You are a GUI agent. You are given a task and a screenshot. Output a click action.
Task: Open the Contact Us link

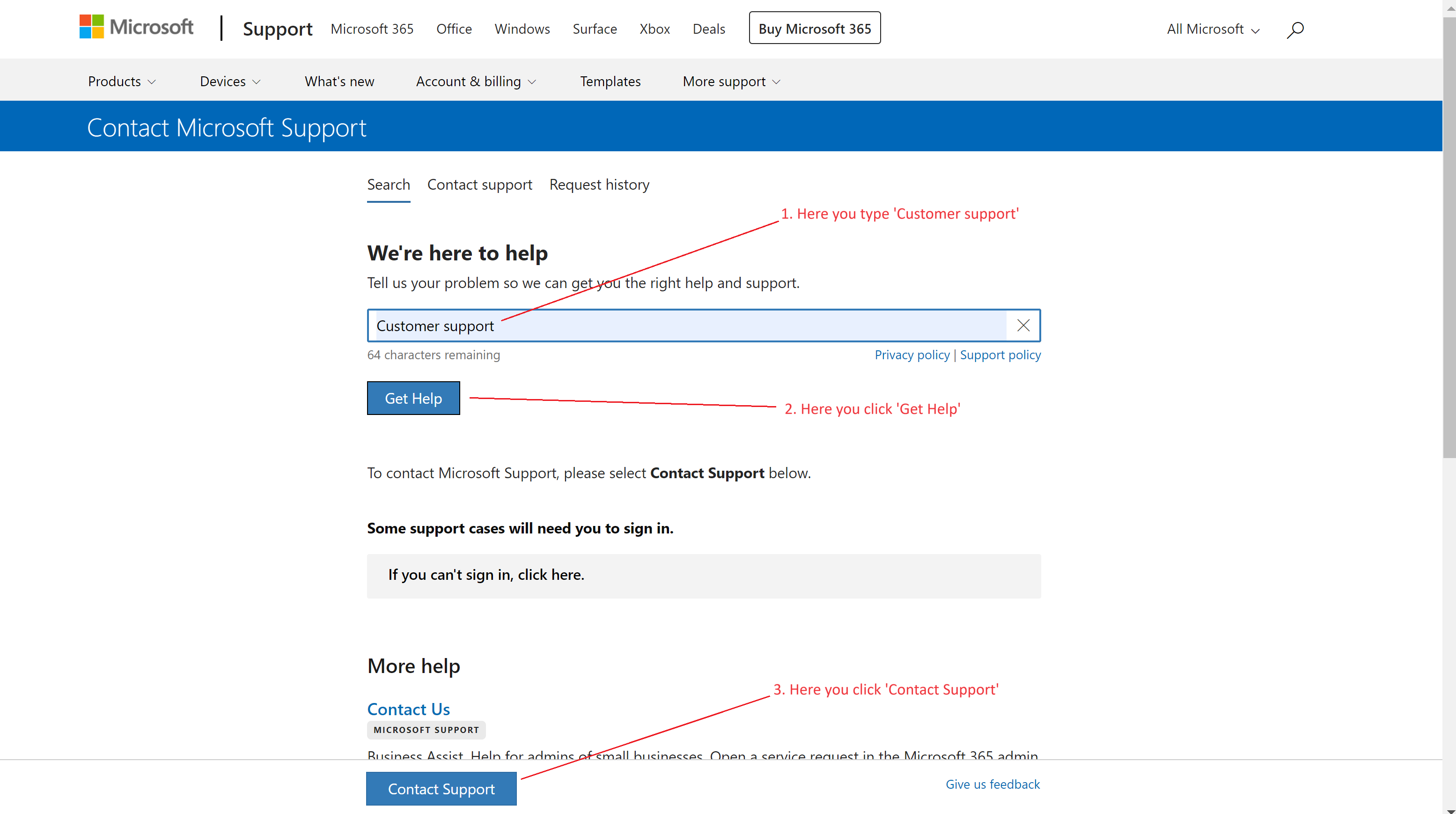pyautogui.click(x=408, y=709)
